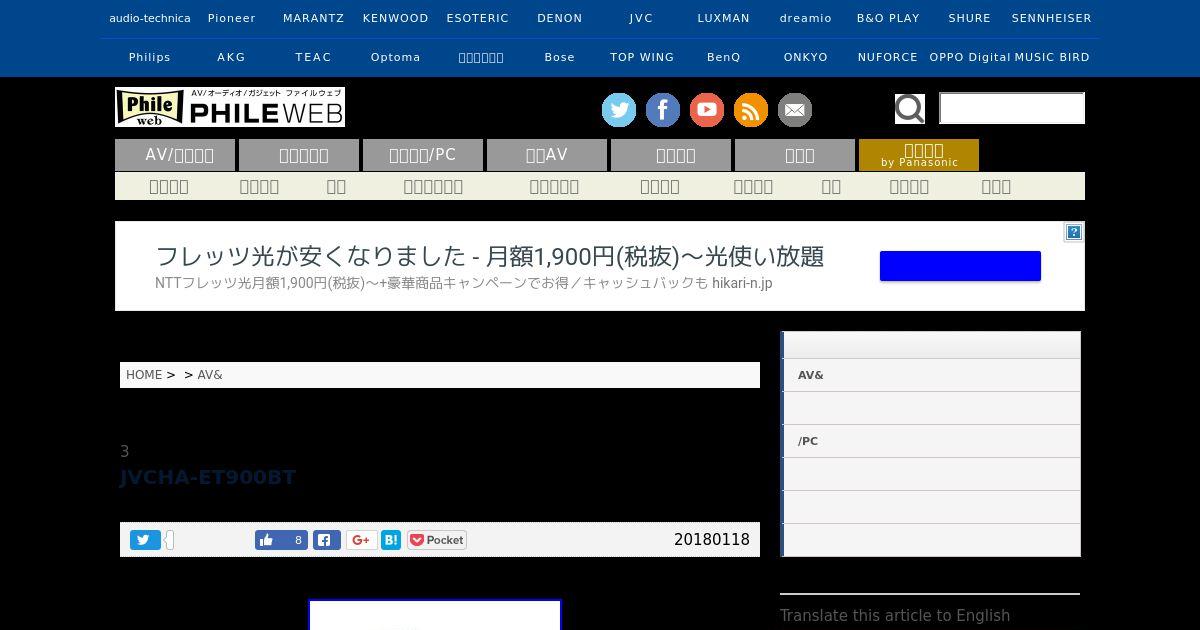Click the Phile Web logo
The height and width of the screenshot is (630, 1200).
230,107
